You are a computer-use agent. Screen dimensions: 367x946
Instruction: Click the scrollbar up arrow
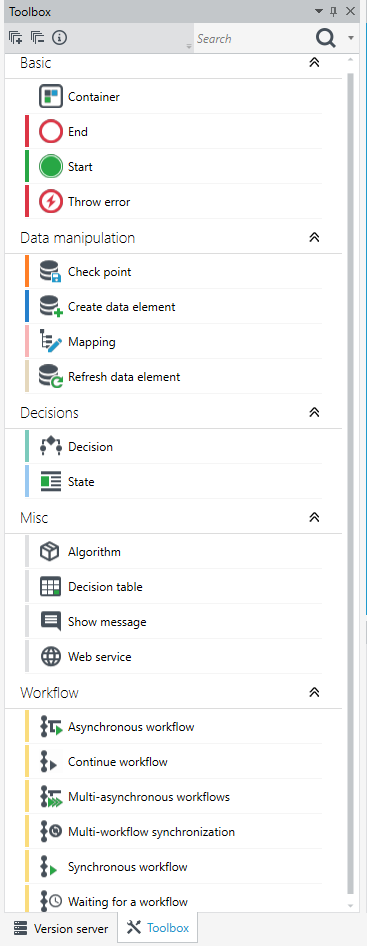351,60
